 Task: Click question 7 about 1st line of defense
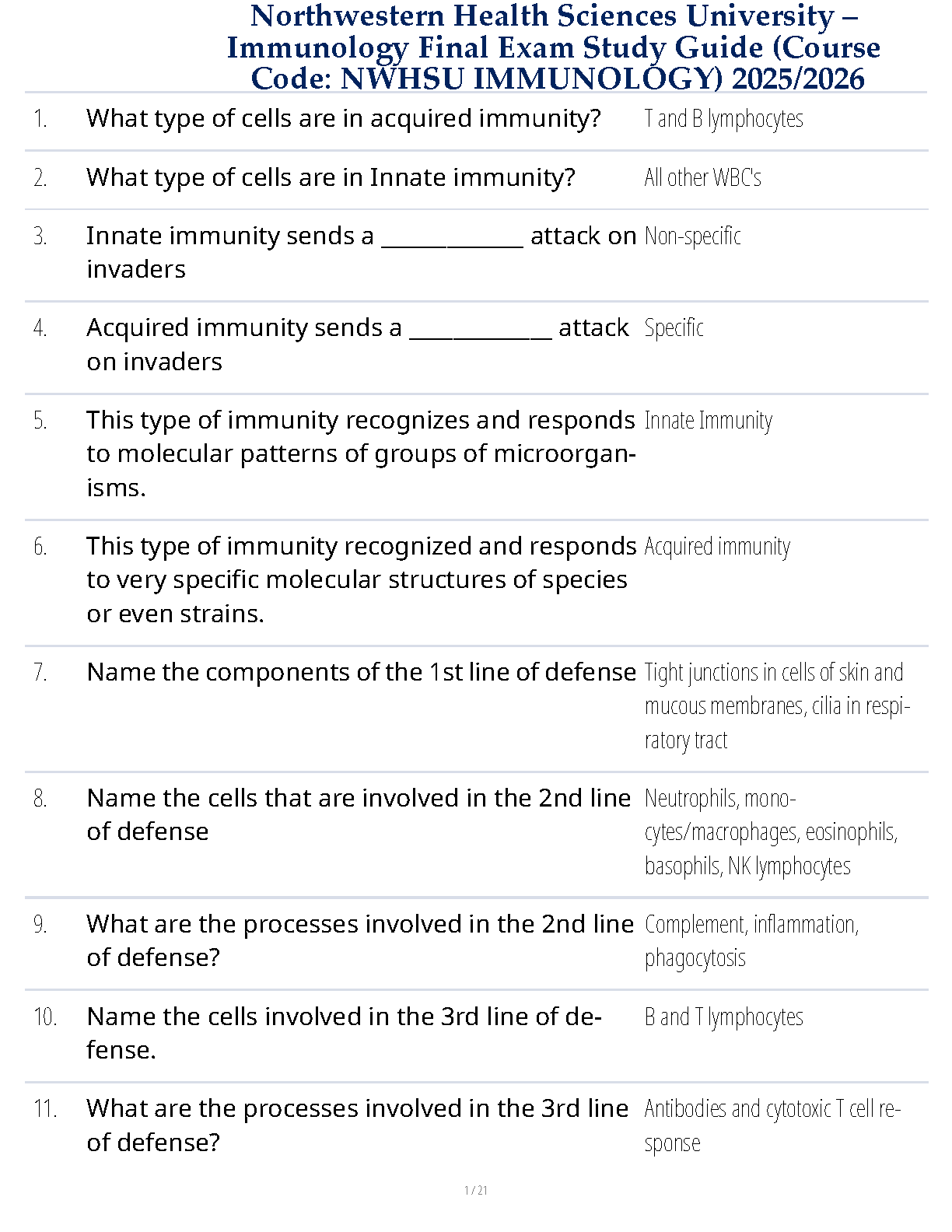pos(361,672)
